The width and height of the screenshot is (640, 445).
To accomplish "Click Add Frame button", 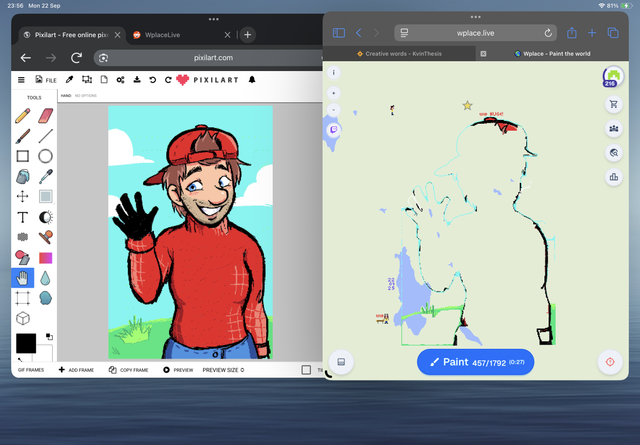I will (x=76, y=370).
